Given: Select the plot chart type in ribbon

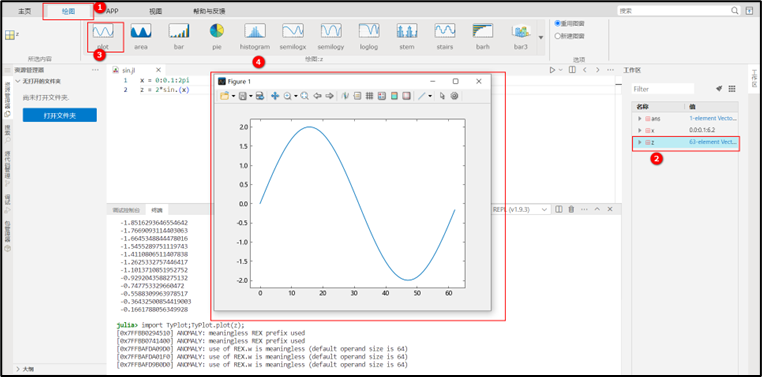Looking at the screenshot, I should [103, 36].
